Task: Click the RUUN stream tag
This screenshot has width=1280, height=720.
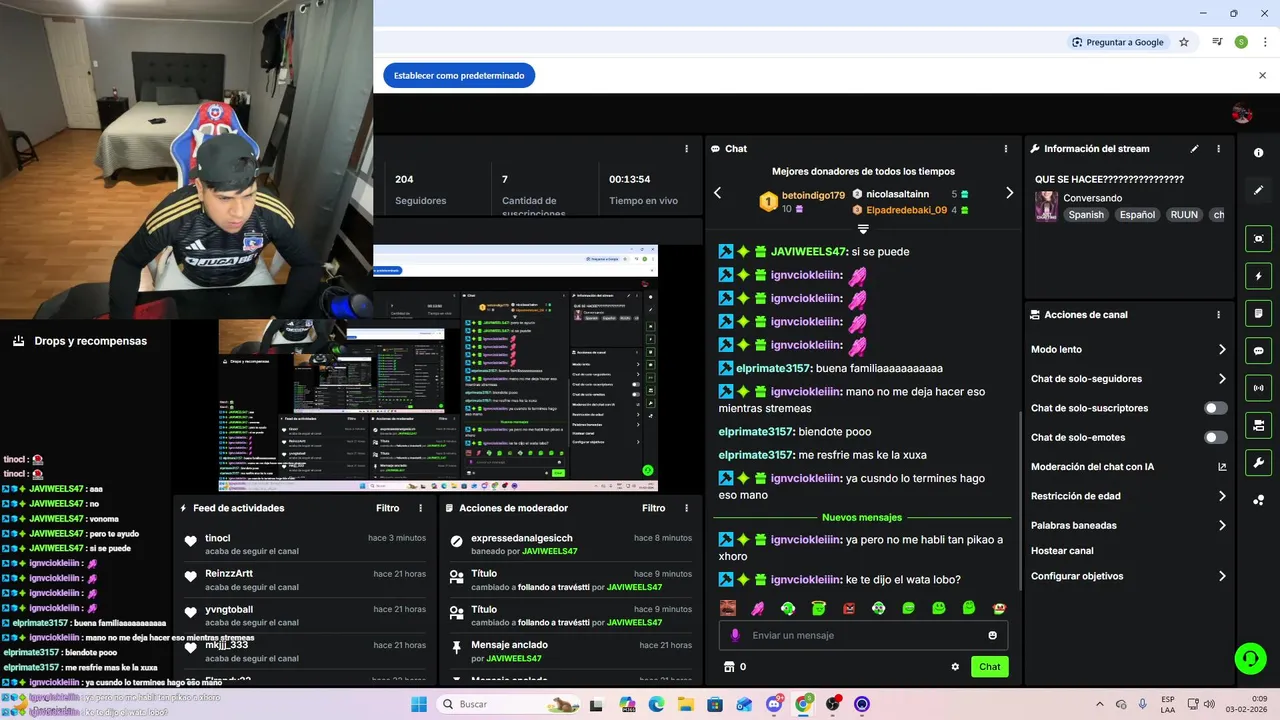Action: [1184, 215]
